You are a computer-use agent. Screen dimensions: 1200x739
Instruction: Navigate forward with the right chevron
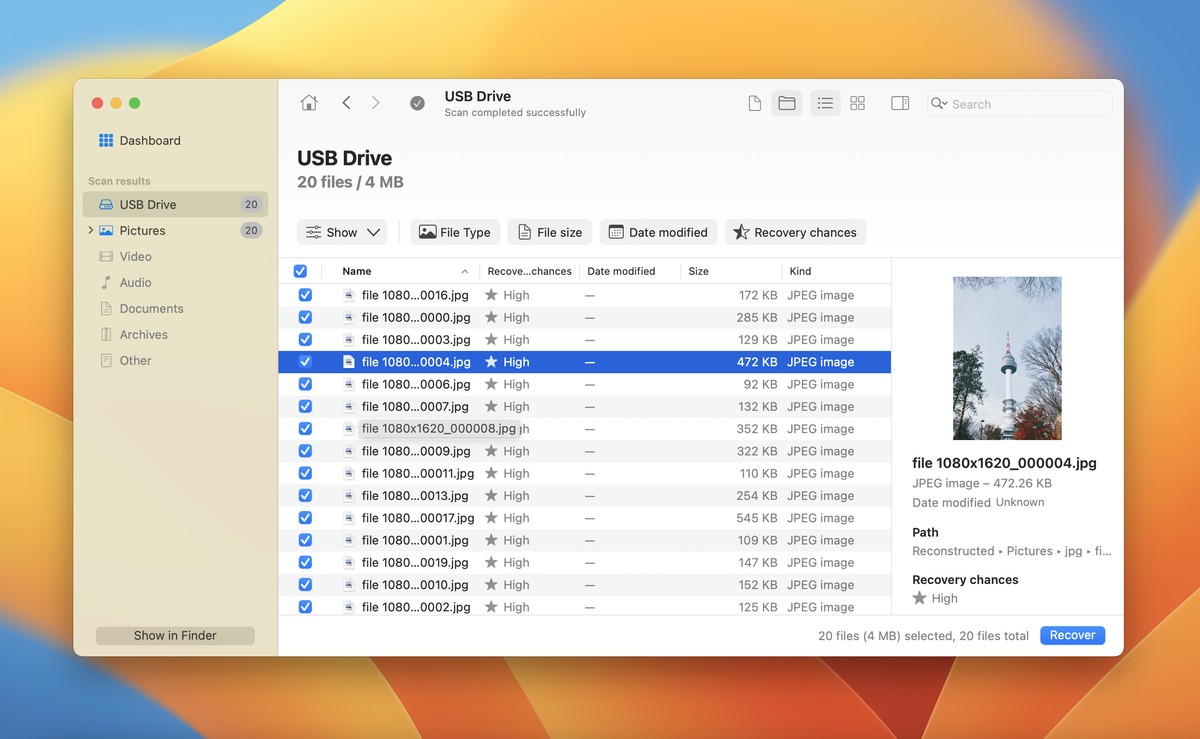[x=376, y=103]
